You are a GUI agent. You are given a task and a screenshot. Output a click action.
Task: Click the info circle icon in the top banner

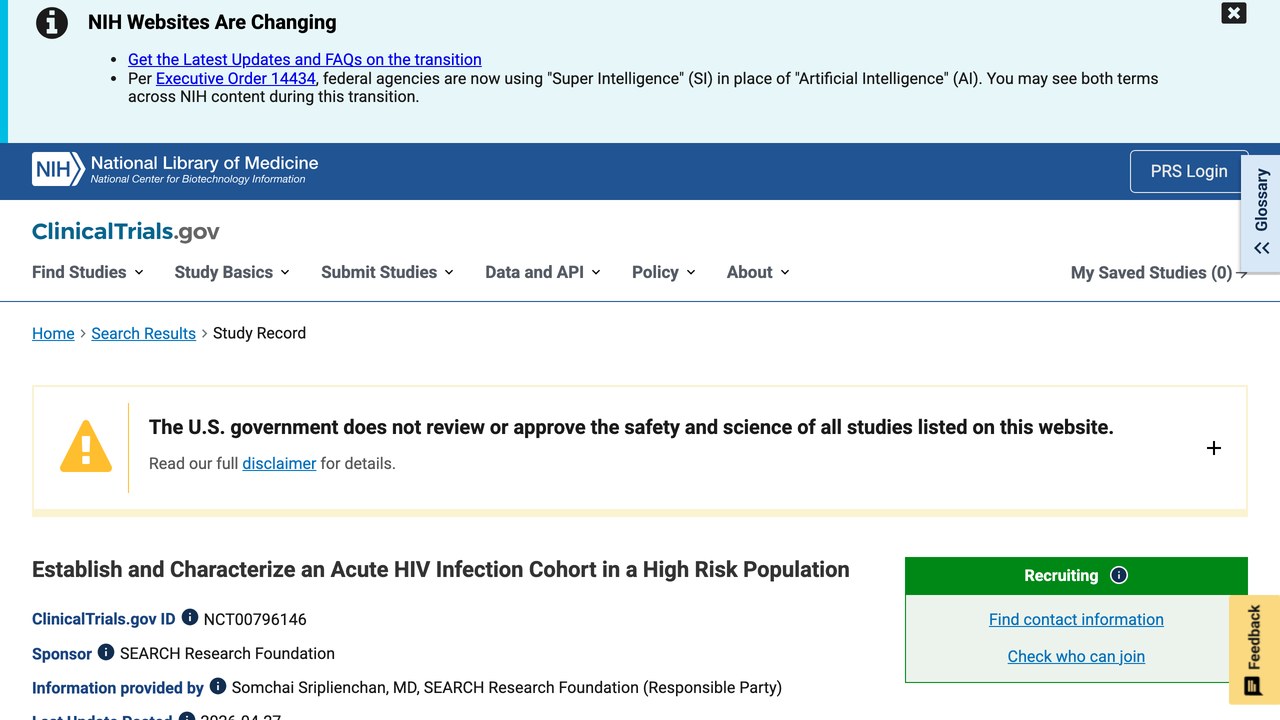[x=52, y=22]
